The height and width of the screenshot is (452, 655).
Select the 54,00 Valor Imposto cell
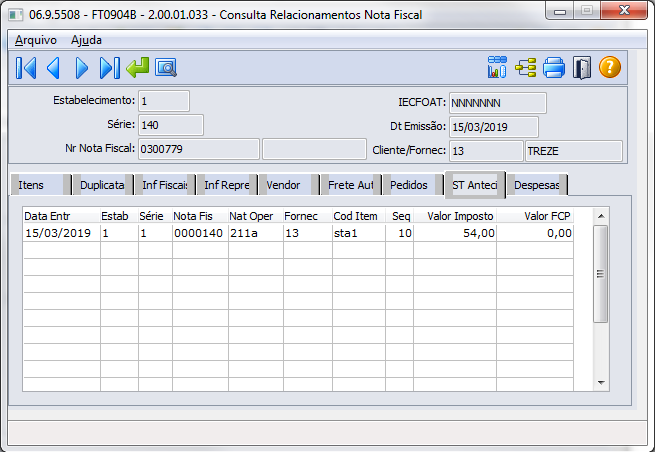[455, 233]
